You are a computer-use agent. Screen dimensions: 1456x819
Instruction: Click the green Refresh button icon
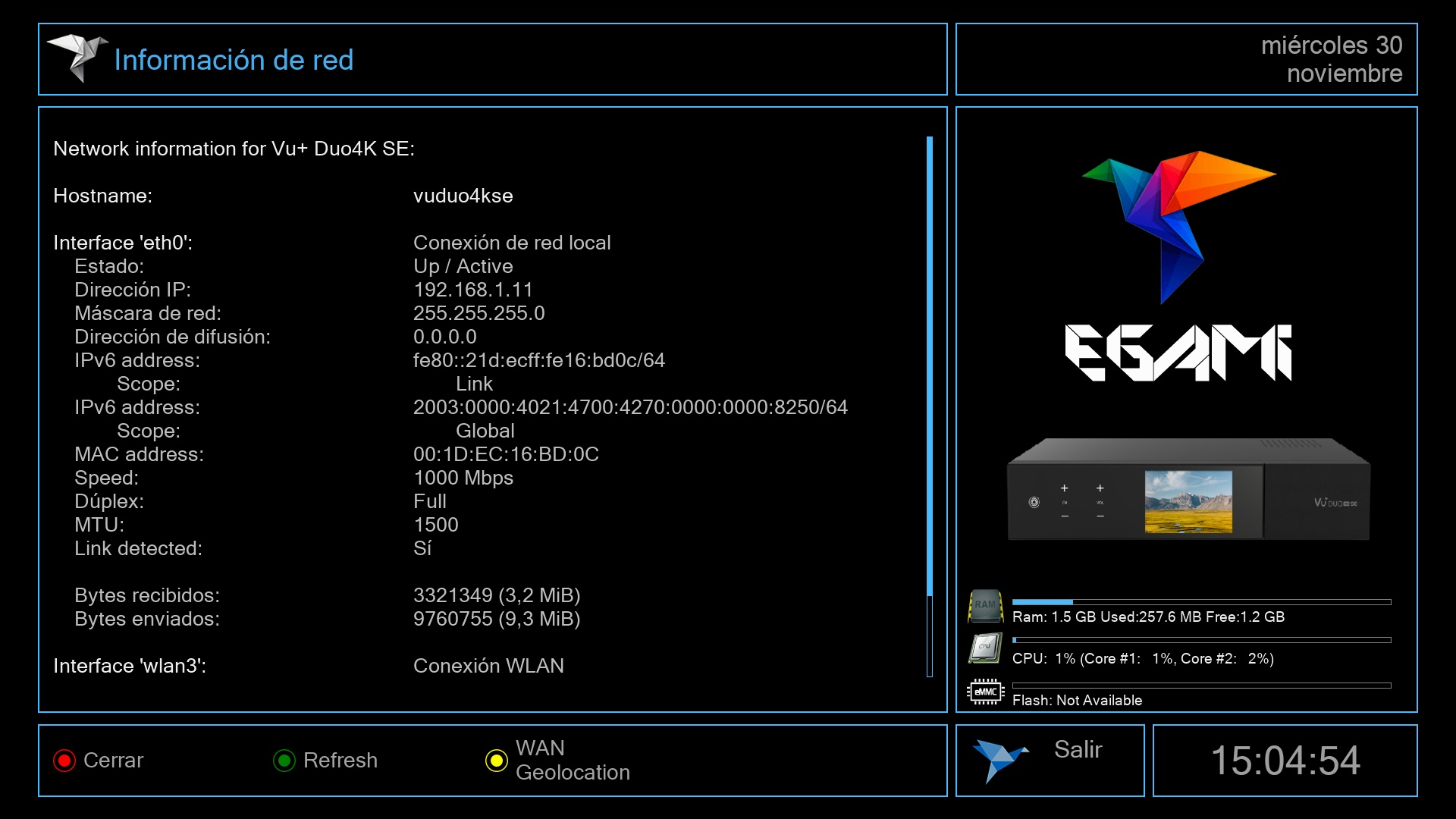pyautogui.click(x=284, y=761)
